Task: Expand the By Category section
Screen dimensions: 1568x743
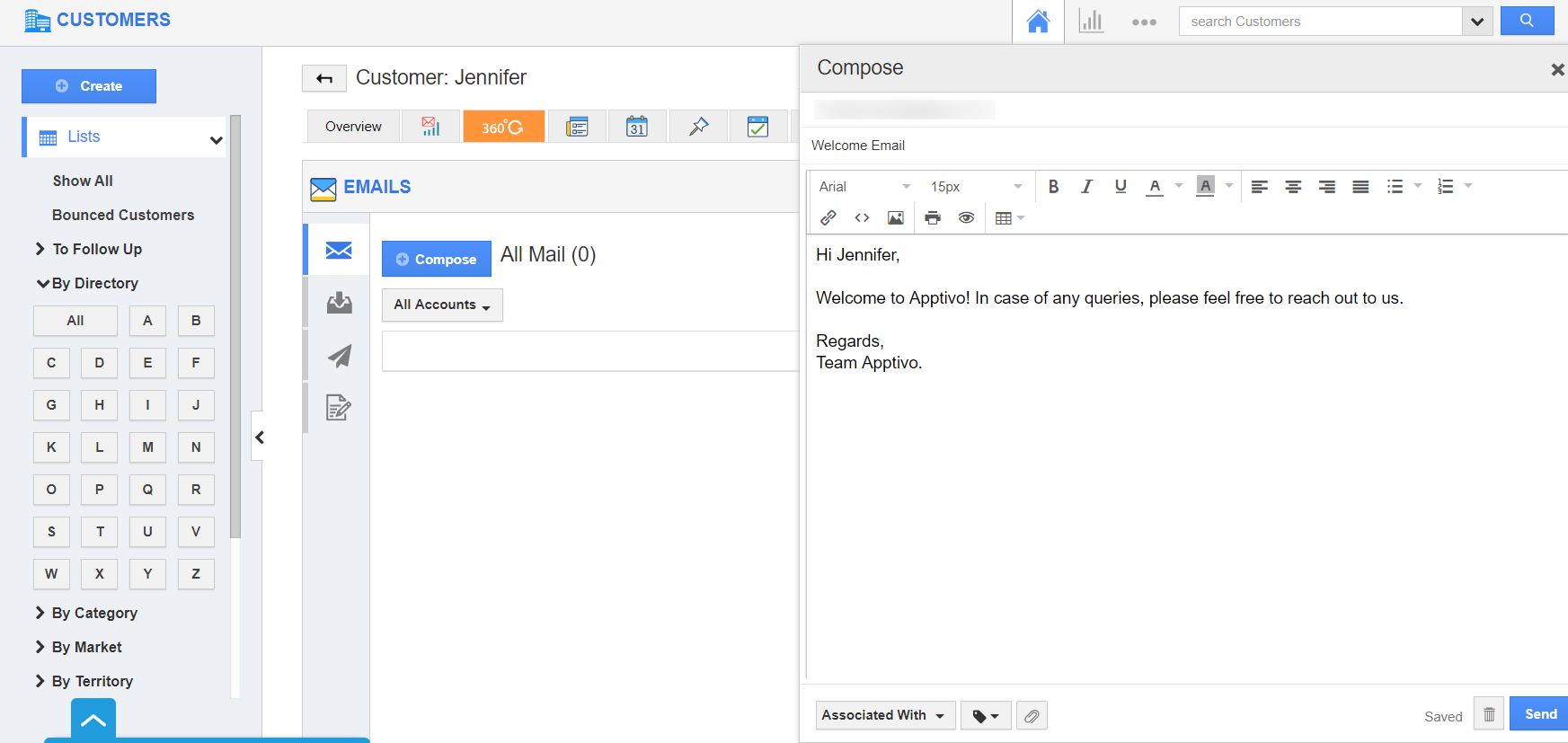Action: point(86,613)
